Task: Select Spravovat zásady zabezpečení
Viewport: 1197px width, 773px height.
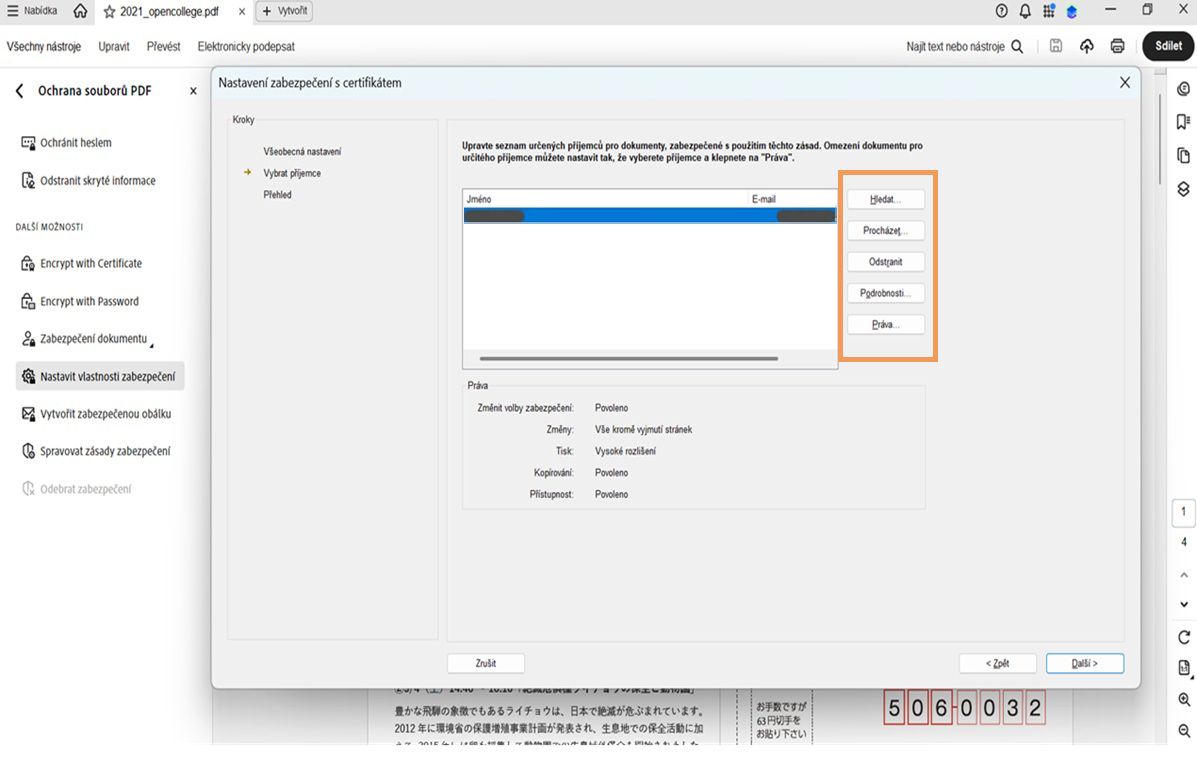Action: pyautogui.click(x=96, y=451)
